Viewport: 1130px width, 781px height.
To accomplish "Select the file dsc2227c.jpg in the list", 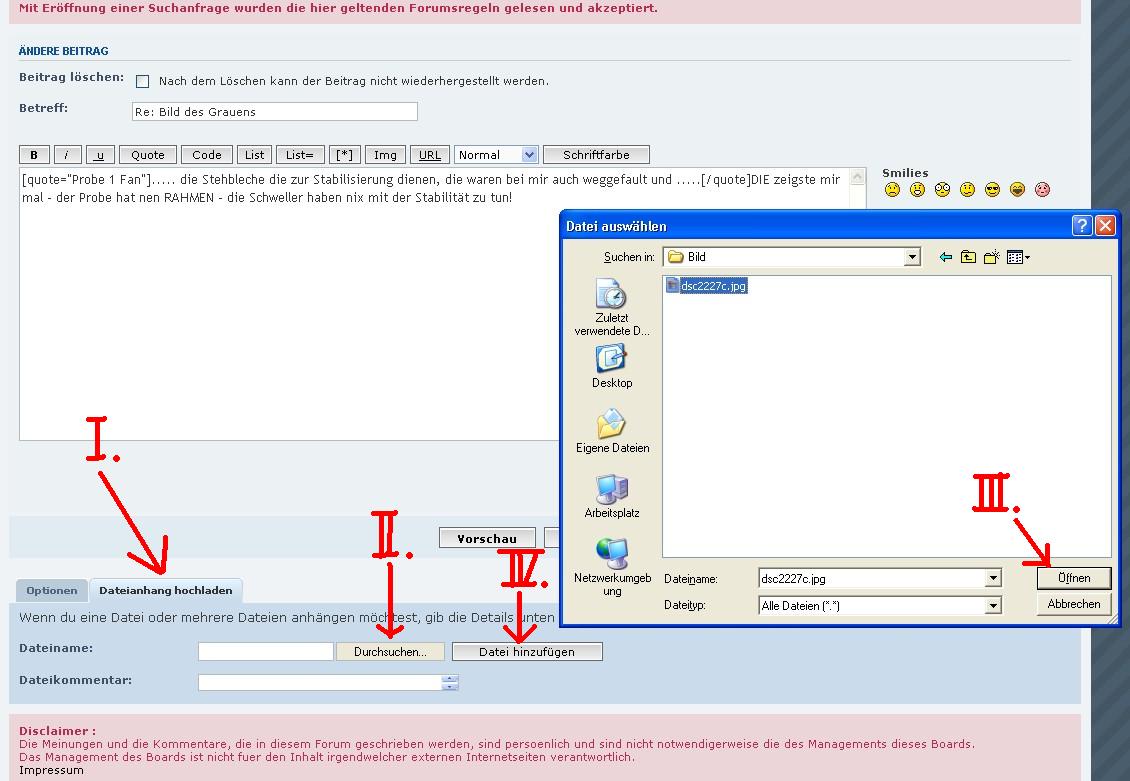I will 713,286.
